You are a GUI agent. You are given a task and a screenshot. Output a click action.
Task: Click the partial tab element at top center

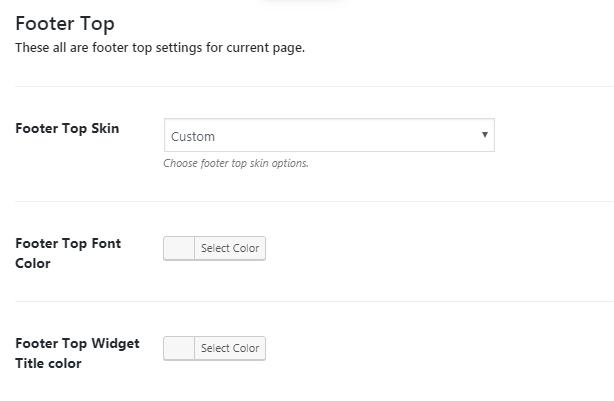pos(300,2)
